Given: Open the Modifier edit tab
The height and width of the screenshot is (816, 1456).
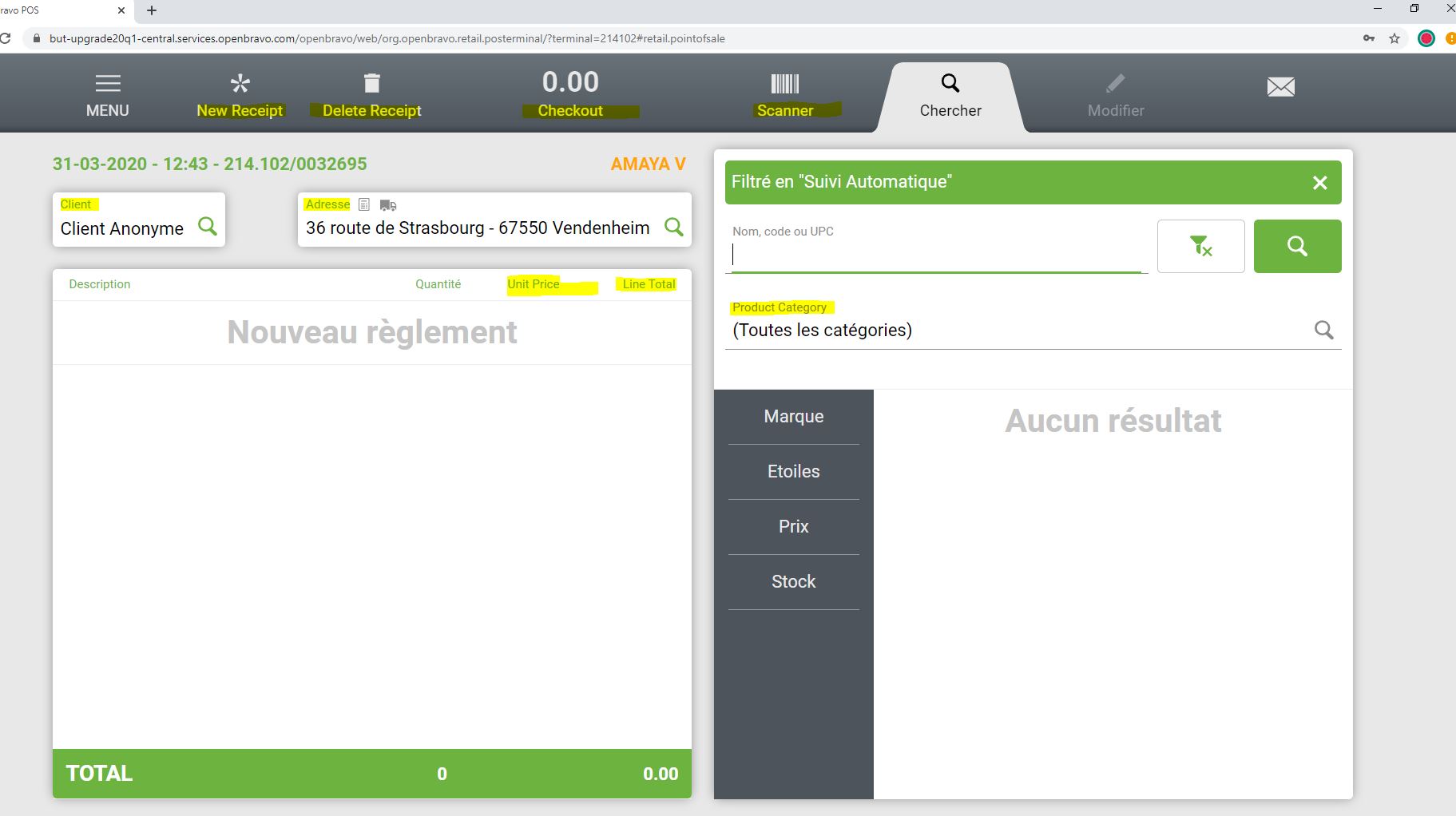Looking at the screenshot, I should coord(1116,97).
